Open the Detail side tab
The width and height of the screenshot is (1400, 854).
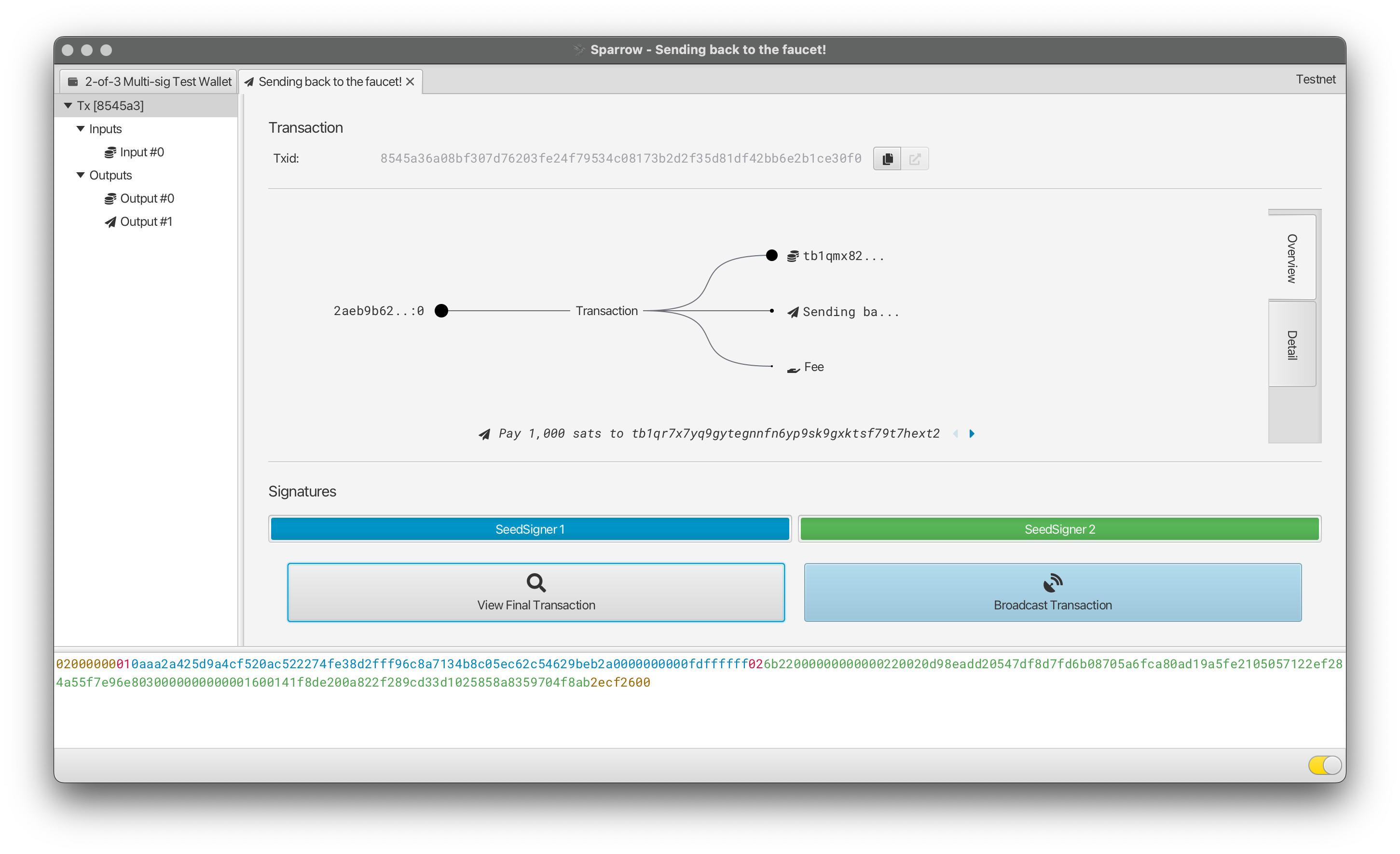(x=1291, y=345)
